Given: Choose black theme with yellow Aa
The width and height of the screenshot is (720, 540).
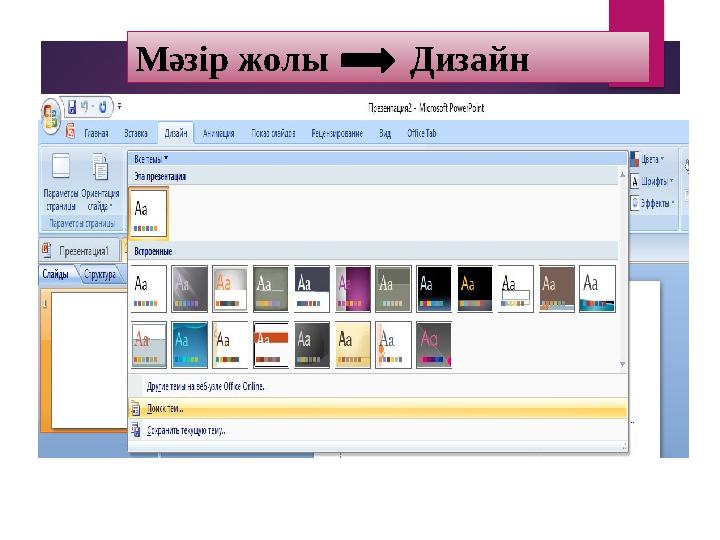Looking at the screenshot, I should tap(475, 289).
